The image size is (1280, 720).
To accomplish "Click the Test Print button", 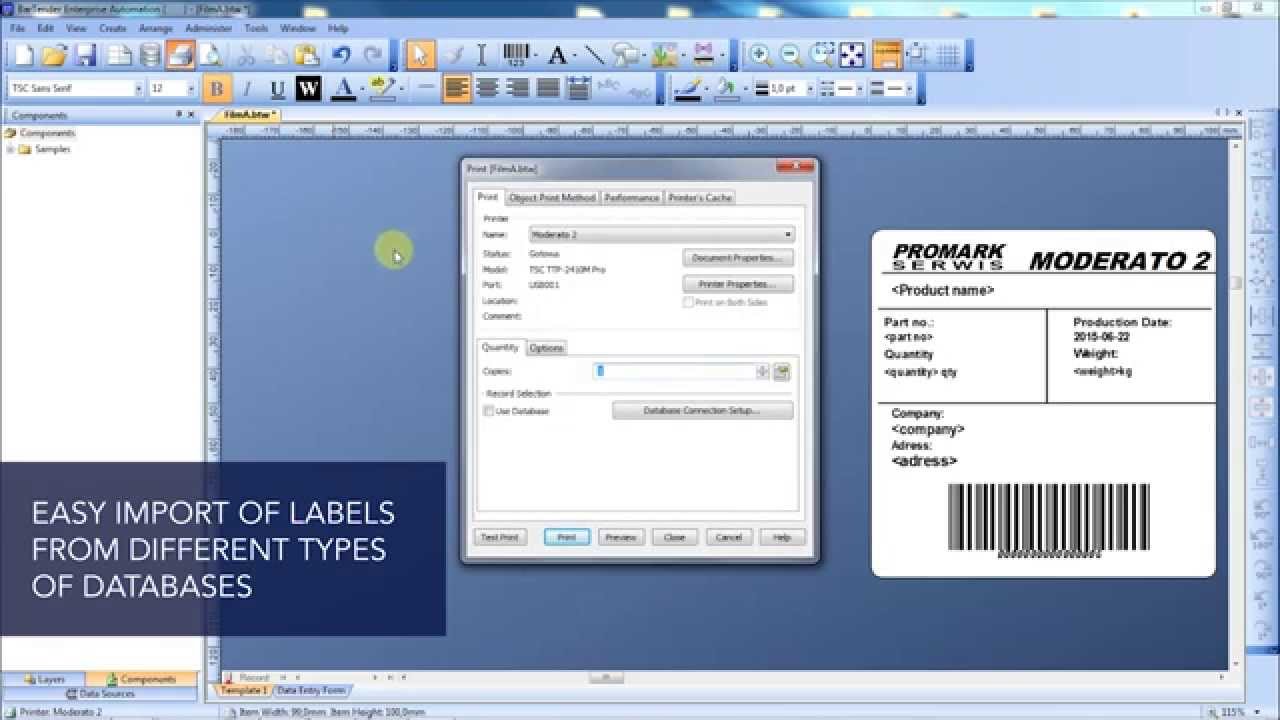I will [x=500, y=538].
